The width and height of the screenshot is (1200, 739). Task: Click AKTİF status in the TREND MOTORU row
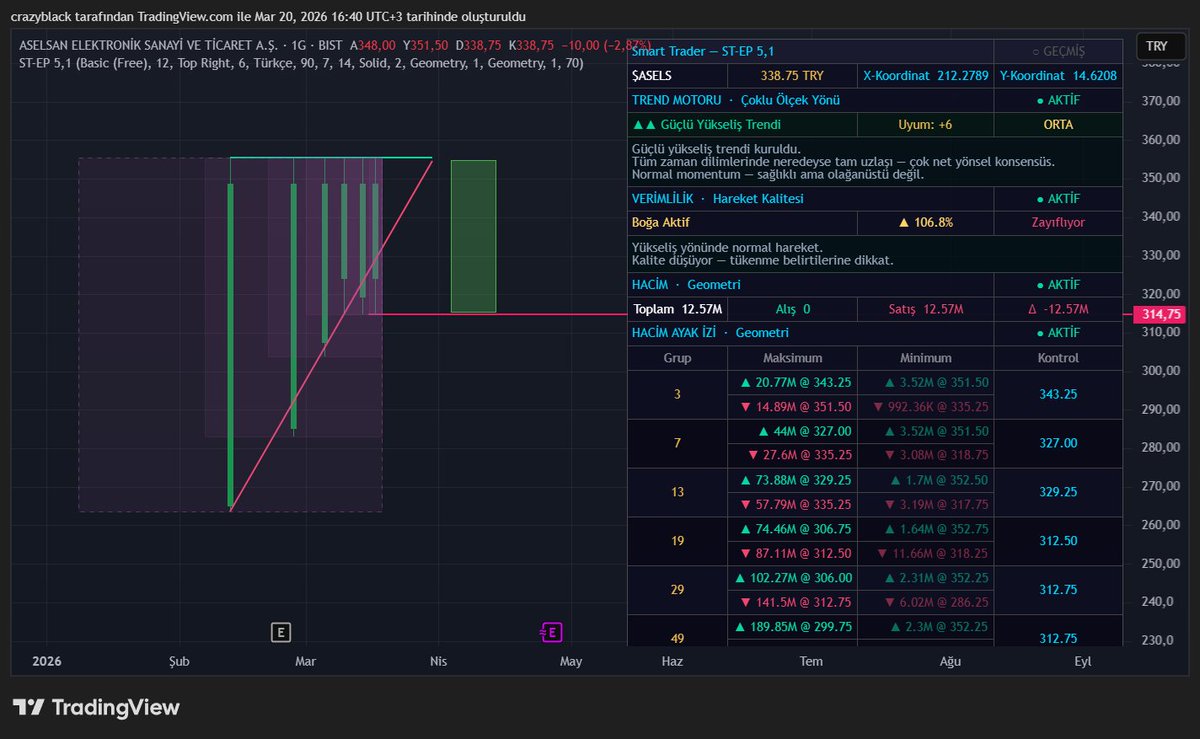tap(1058, 100)
